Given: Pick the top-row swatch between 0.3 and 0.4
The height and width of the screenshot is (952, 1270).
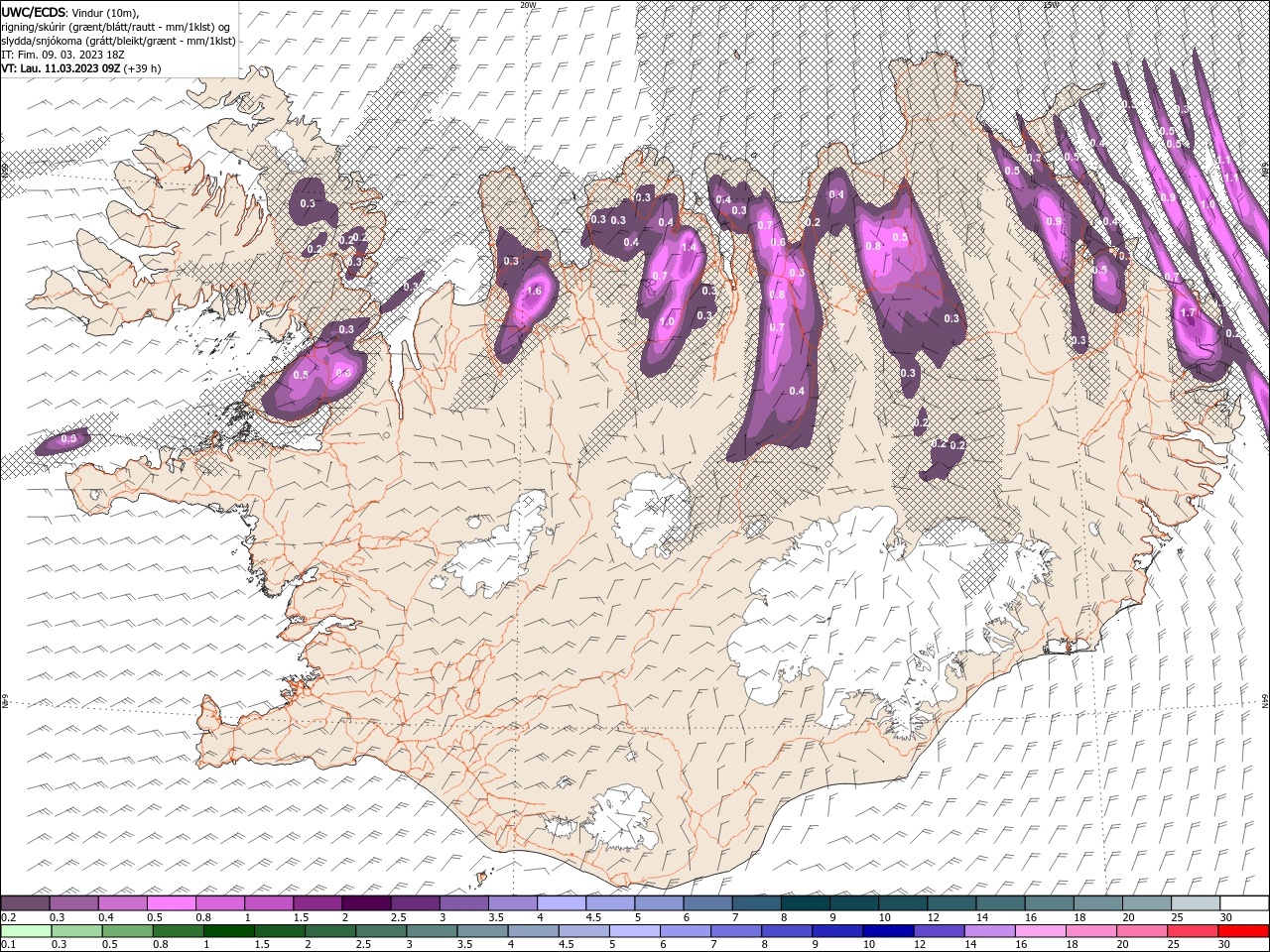Looking at the screenshot, I should [x=73, y=903].
